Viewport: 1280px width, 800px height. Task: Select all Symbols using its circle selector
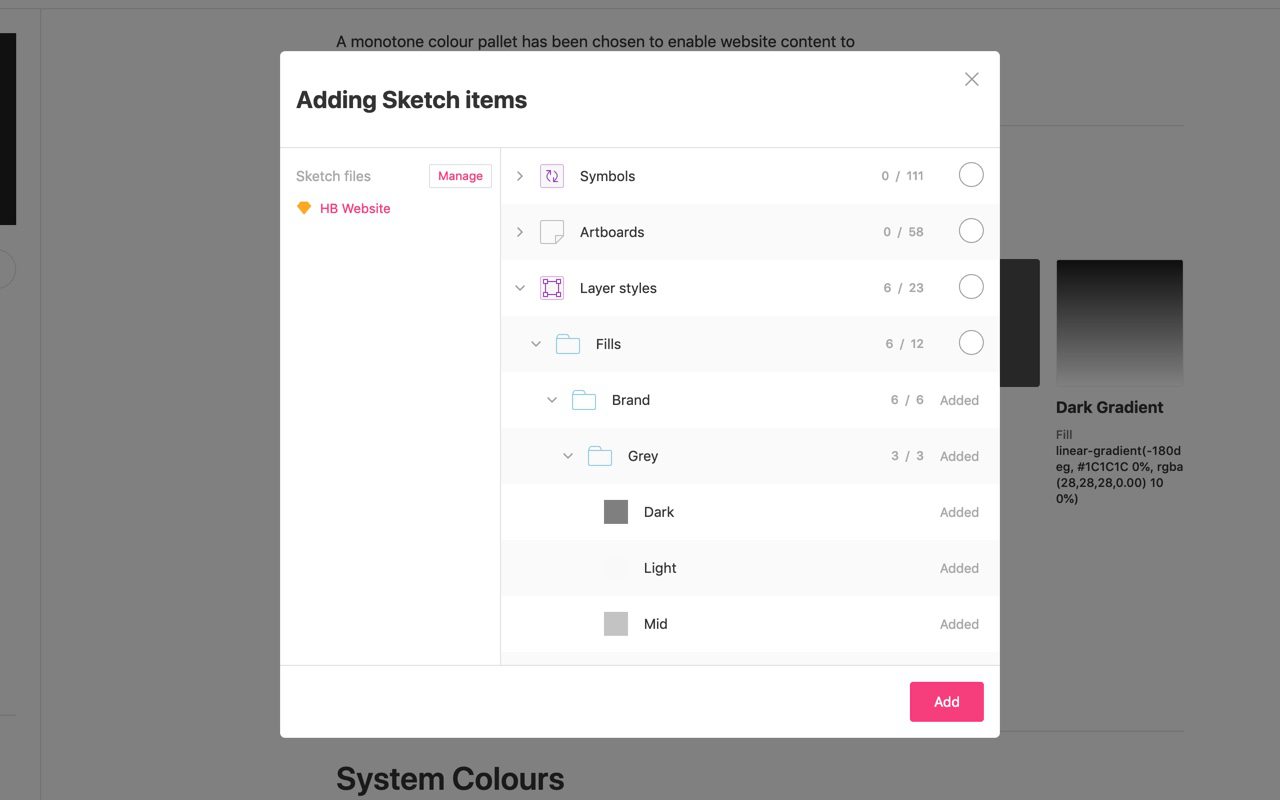coord(971,174)
